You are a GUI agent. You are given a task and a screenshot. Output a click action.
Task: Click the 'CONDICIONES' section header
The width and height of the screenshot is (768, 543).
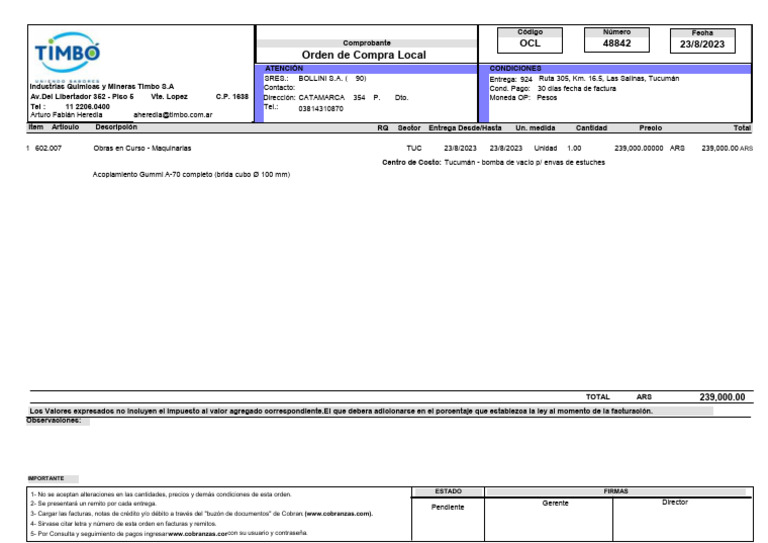click(x=515, y=69)
